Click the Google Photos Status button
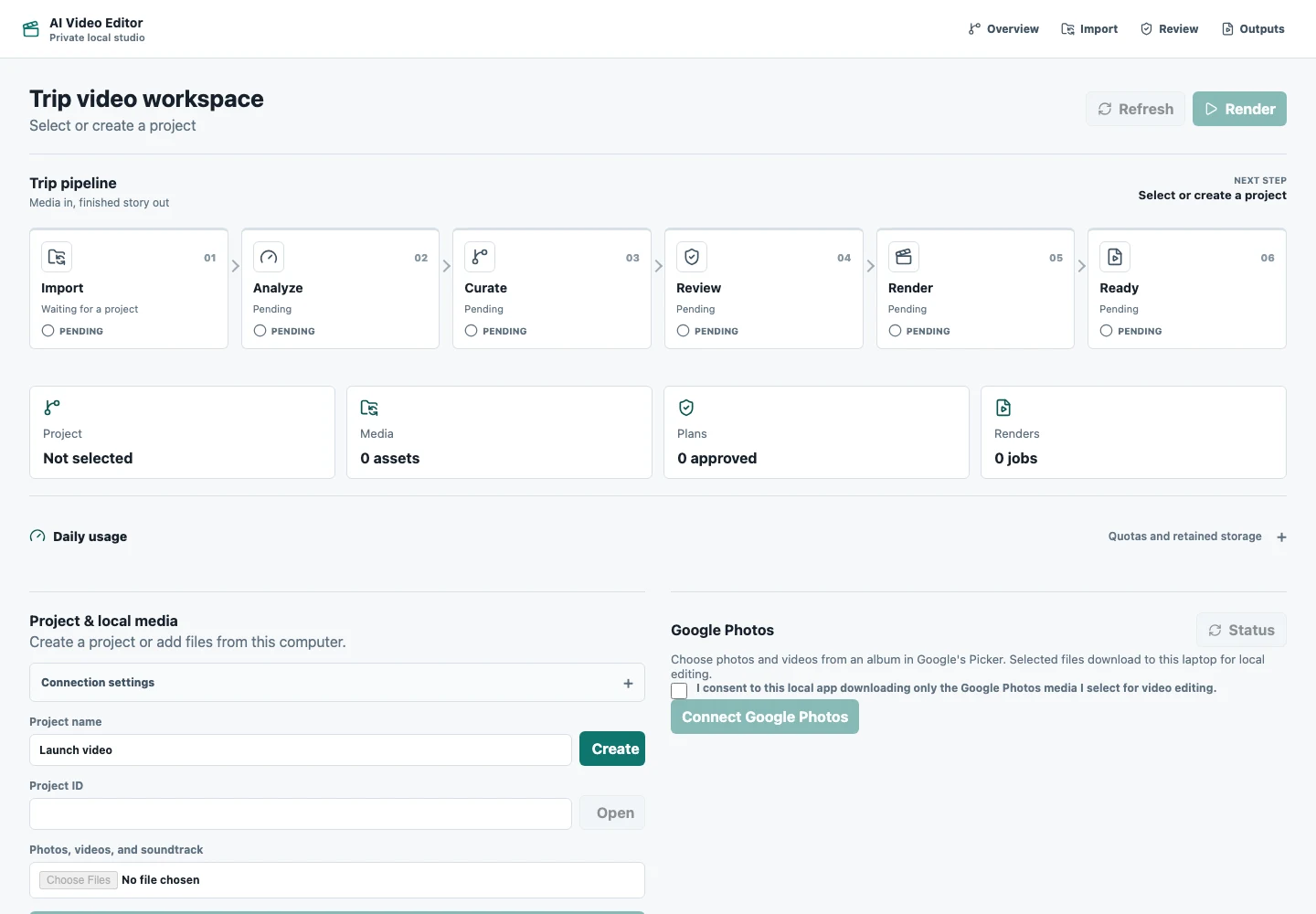The image size is (1316, 914). [1241, 630]
